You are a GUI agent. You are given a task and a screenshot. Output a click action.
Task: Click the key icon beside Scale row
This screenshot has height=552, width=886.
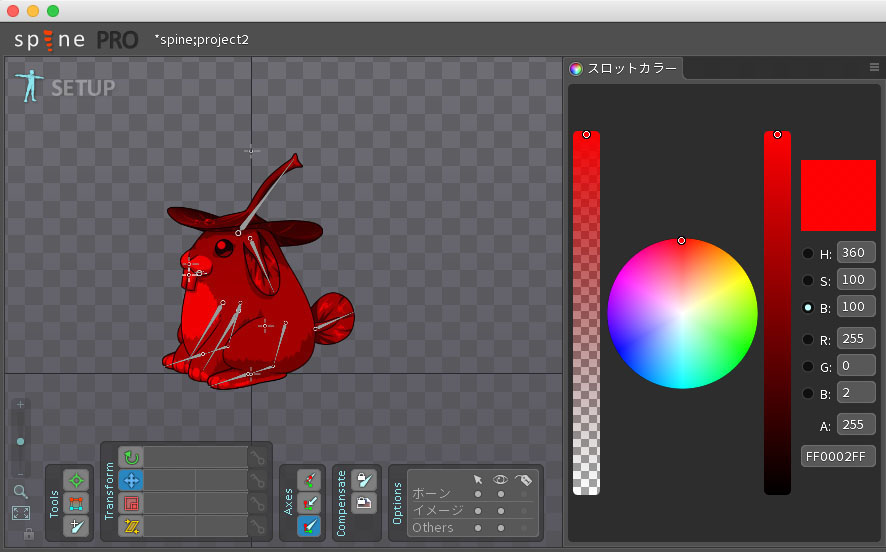(258, 503)
